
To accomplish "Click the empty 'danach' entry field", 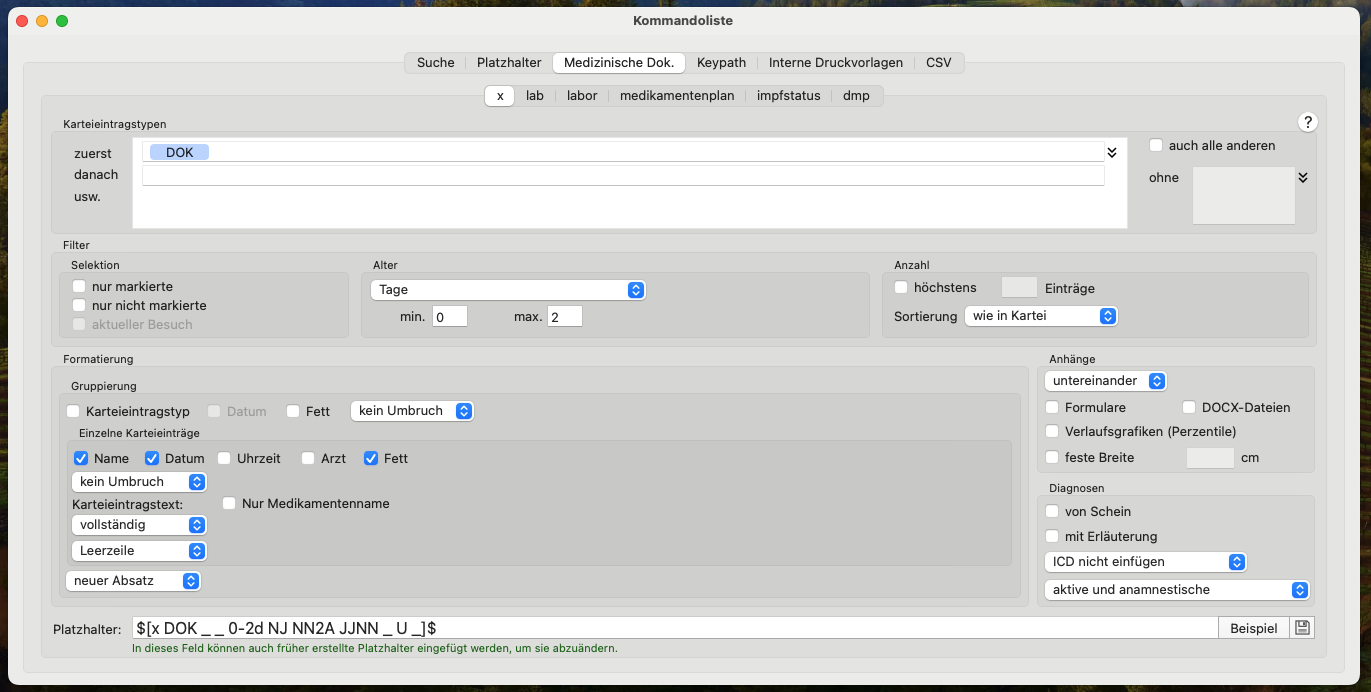I will (x=623, y=175).
